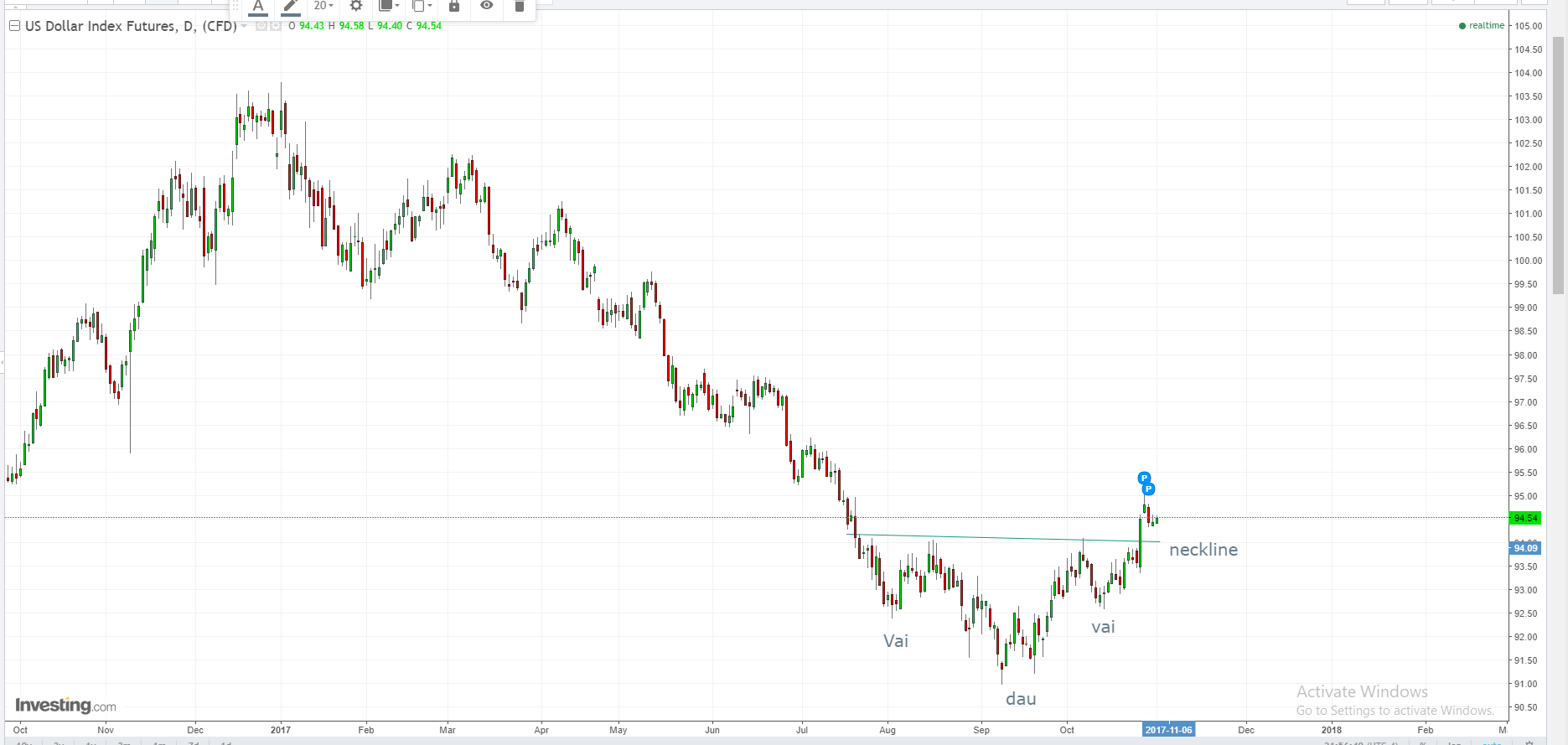
Task: Toggle drawing visibility with the eye icon
Action: pyautogui.click(x=487, y=6)
